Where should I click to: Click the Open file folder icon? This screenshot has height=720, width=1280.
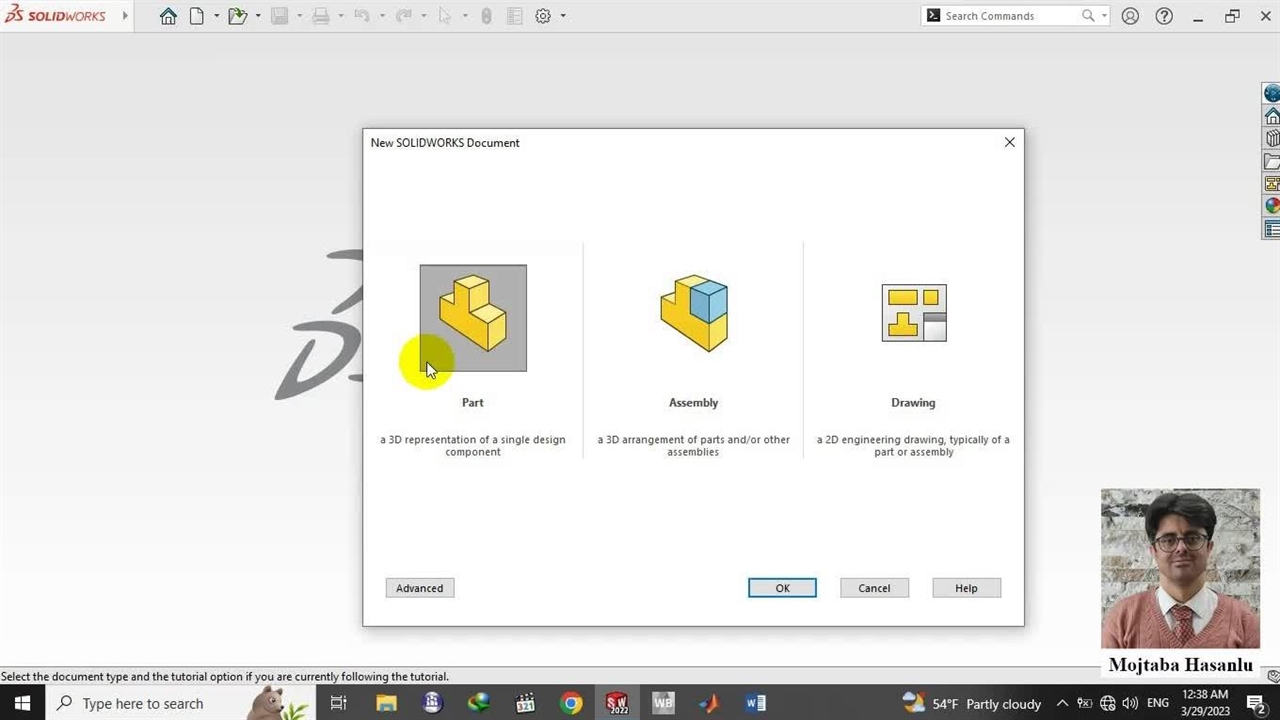pyautogui.click(x=237, y=16)
